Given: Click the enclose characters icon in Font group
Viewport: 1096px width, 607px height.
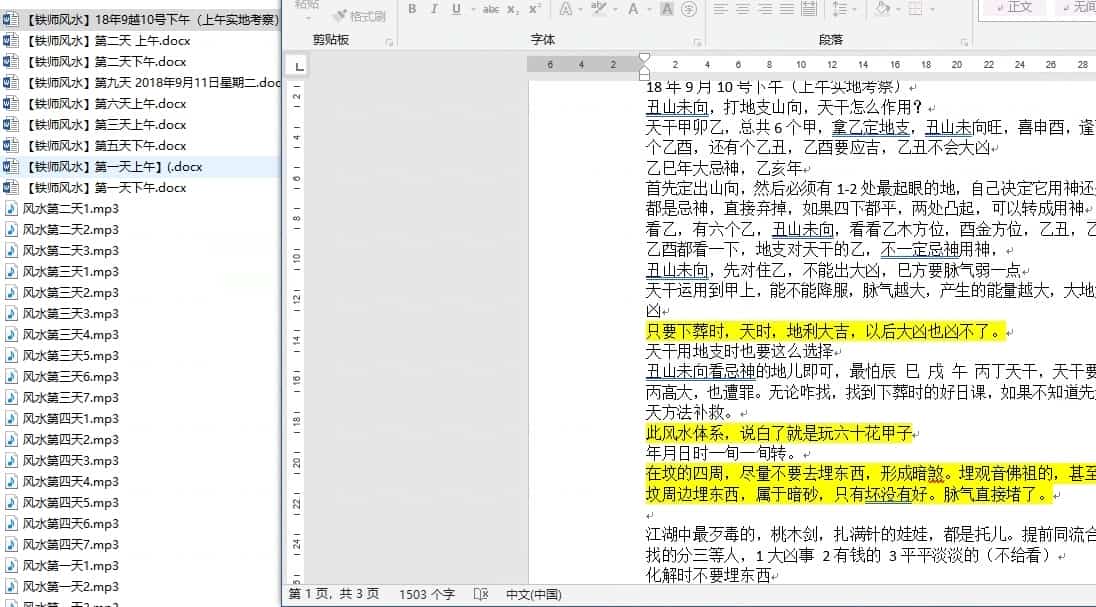Looking at the screenshot, I should (690, 9).
